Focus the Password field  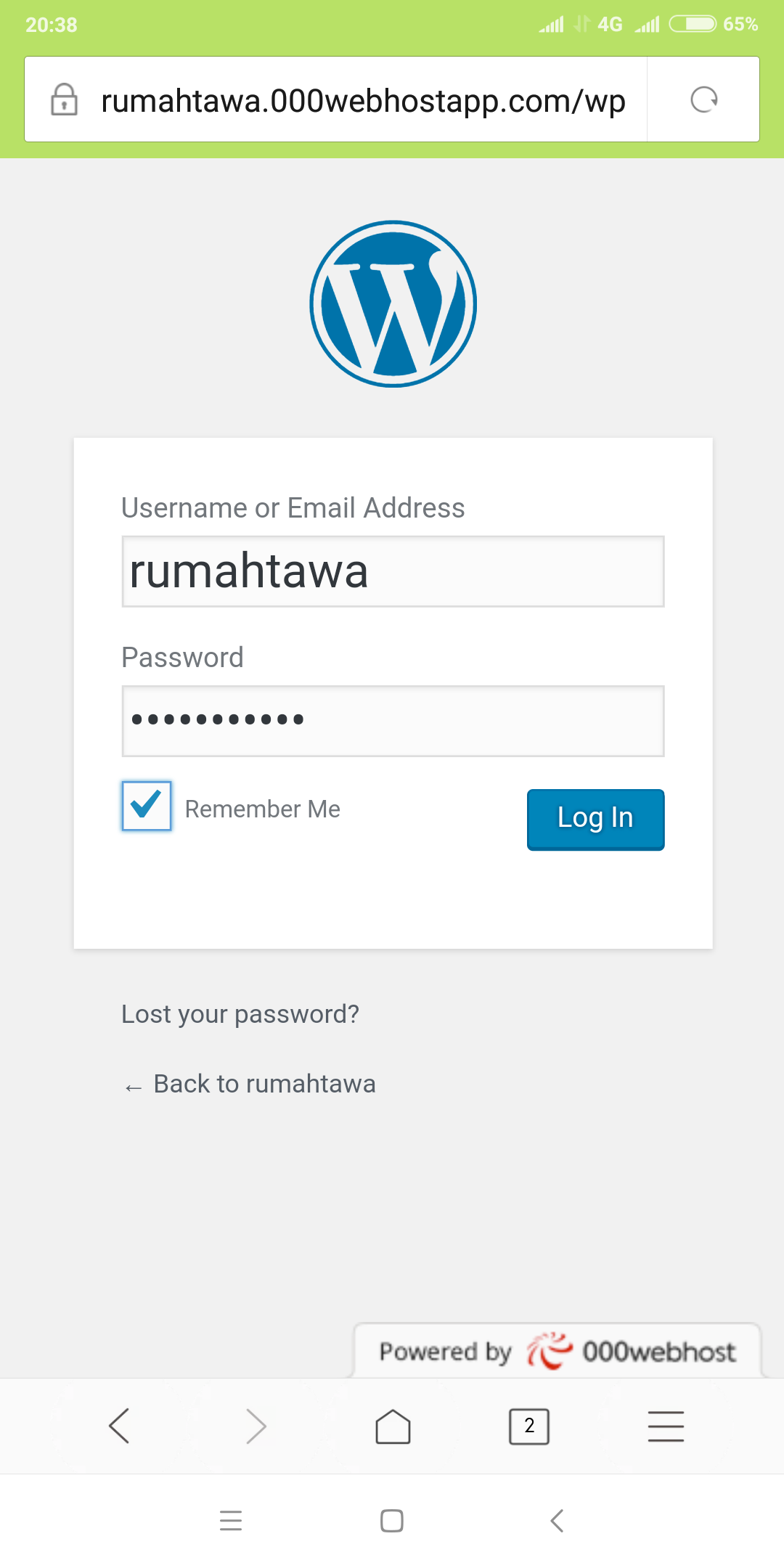[x=393, y=721]
